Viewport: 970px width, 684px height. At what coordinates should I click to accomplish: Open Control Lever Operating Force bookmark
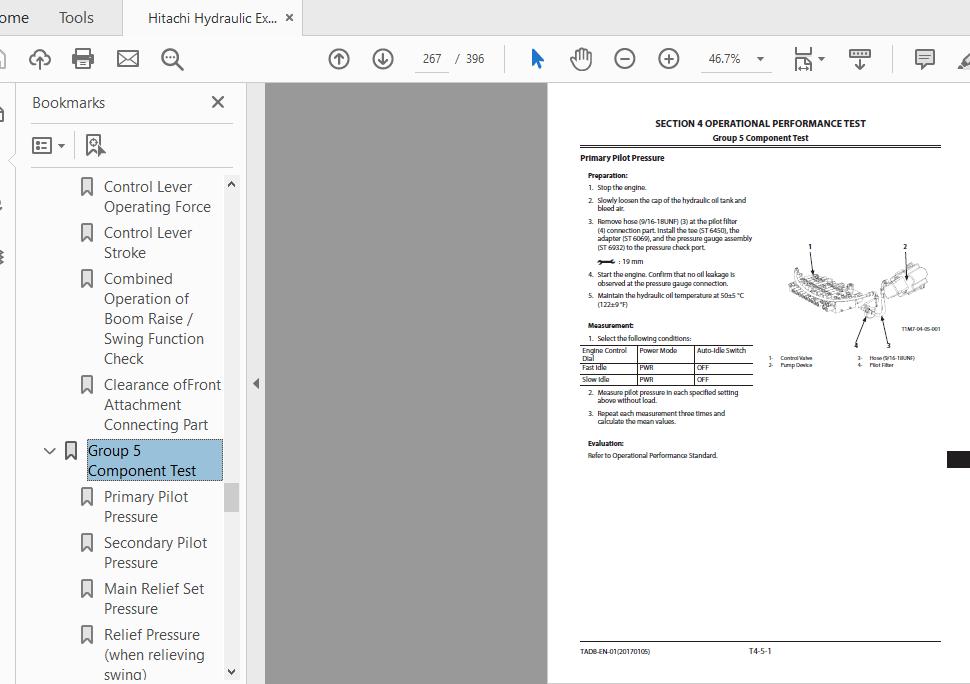pyautogui.click(x=157, y=197)
